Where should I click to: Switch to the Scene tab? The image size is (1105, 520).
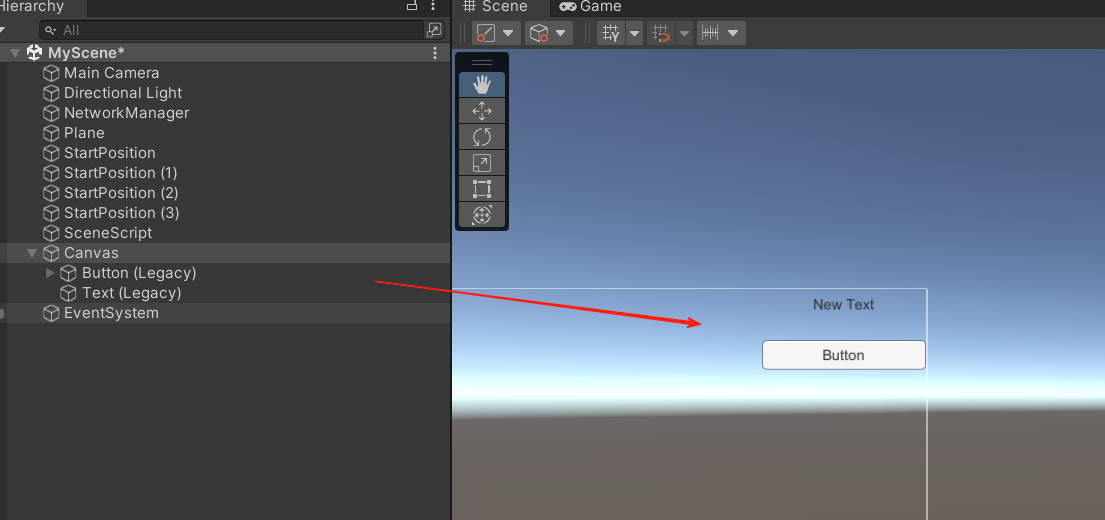tap(495, 7)
